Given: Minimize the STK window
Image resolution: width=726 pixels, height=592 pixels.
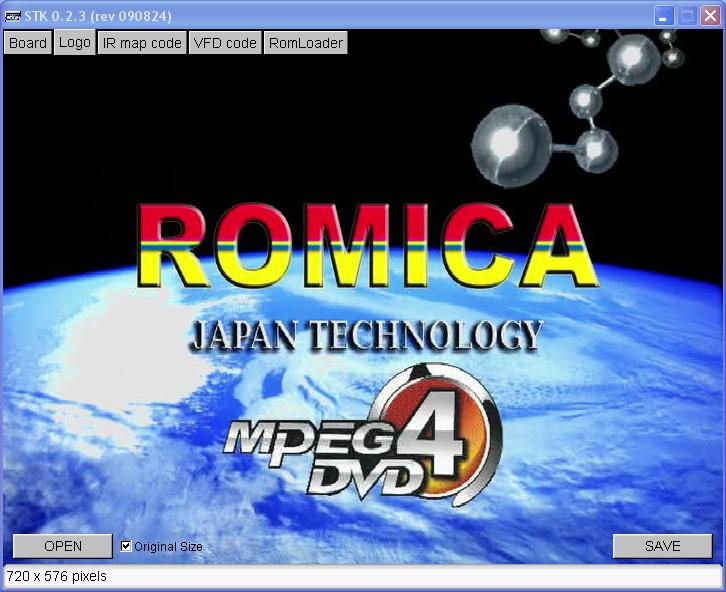Looking at the screenshot, I should point(663,16).
